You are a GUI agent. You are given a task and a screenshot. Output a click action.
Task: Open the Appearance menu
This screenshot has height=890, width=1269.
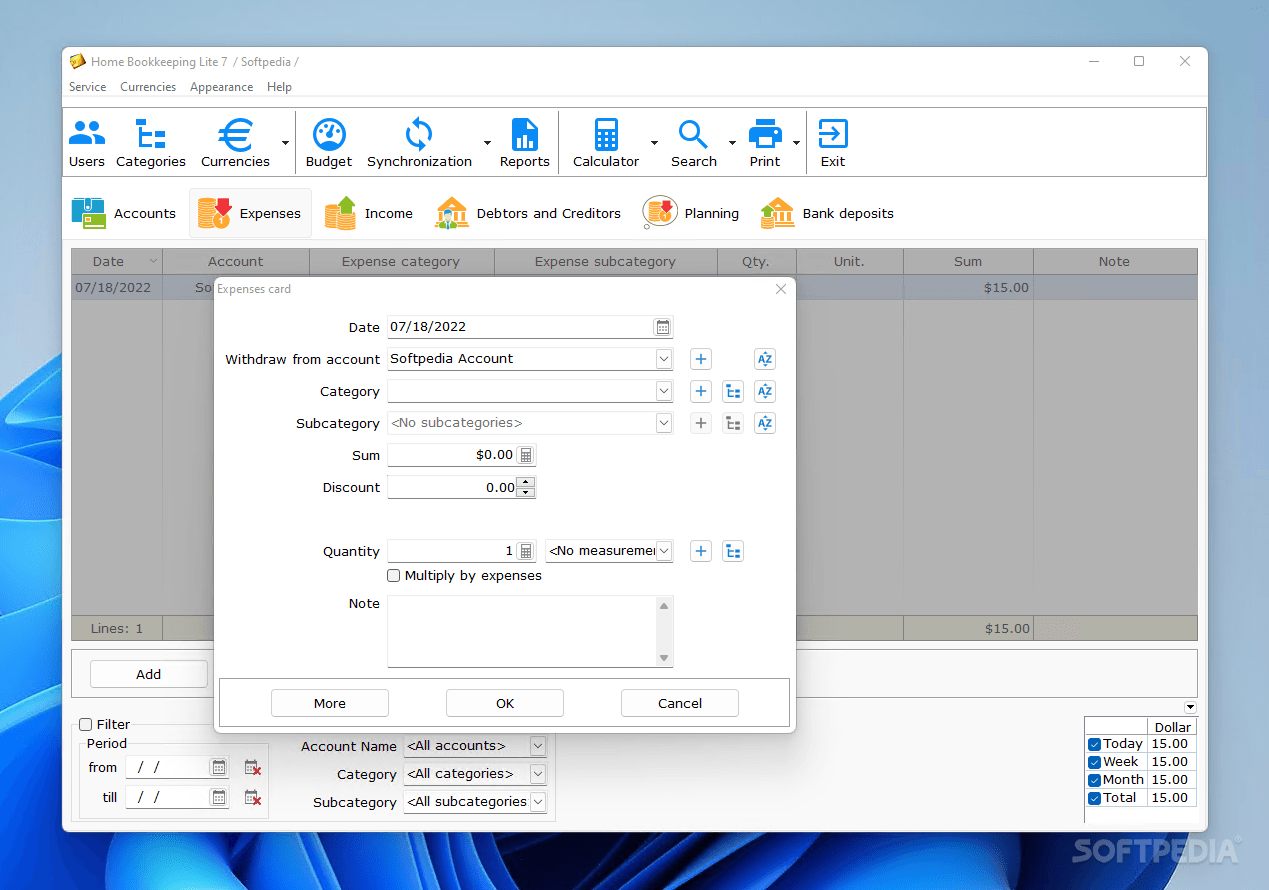[221, 87]
